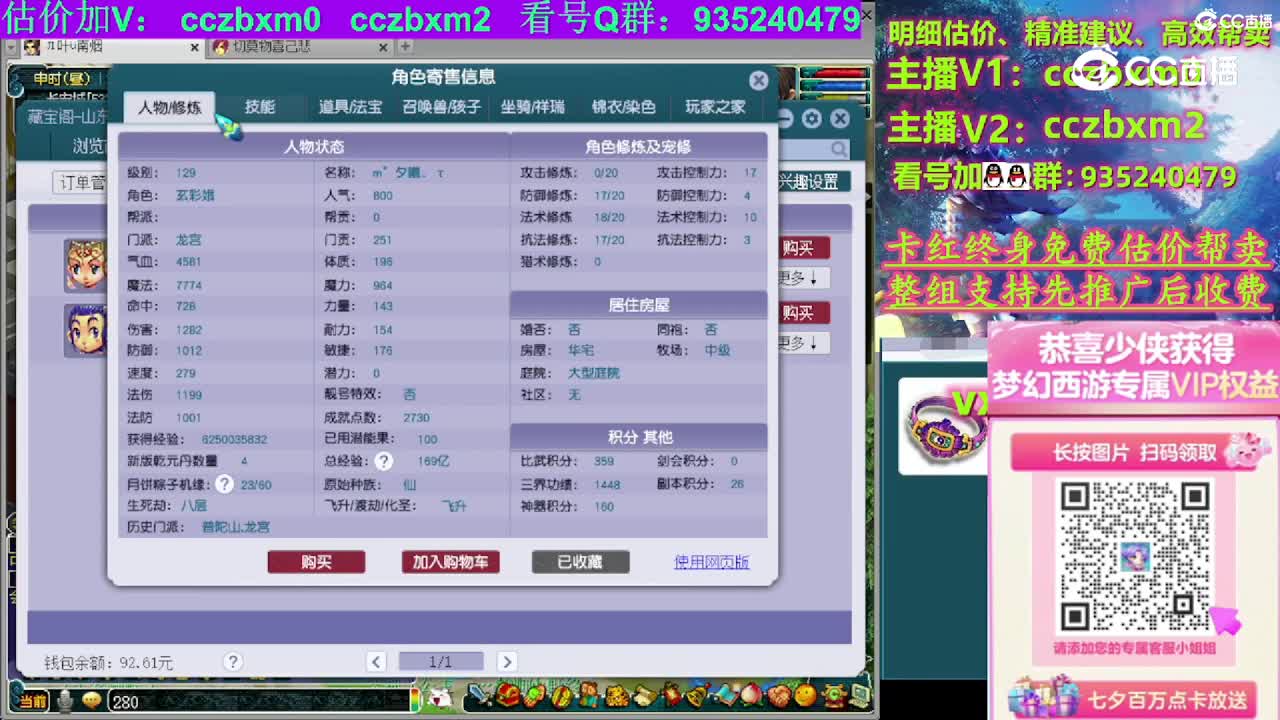The height and width of the screenshot is (720, 1280).
Task: Click the 华宅 house value
Action: click(581, 351)
